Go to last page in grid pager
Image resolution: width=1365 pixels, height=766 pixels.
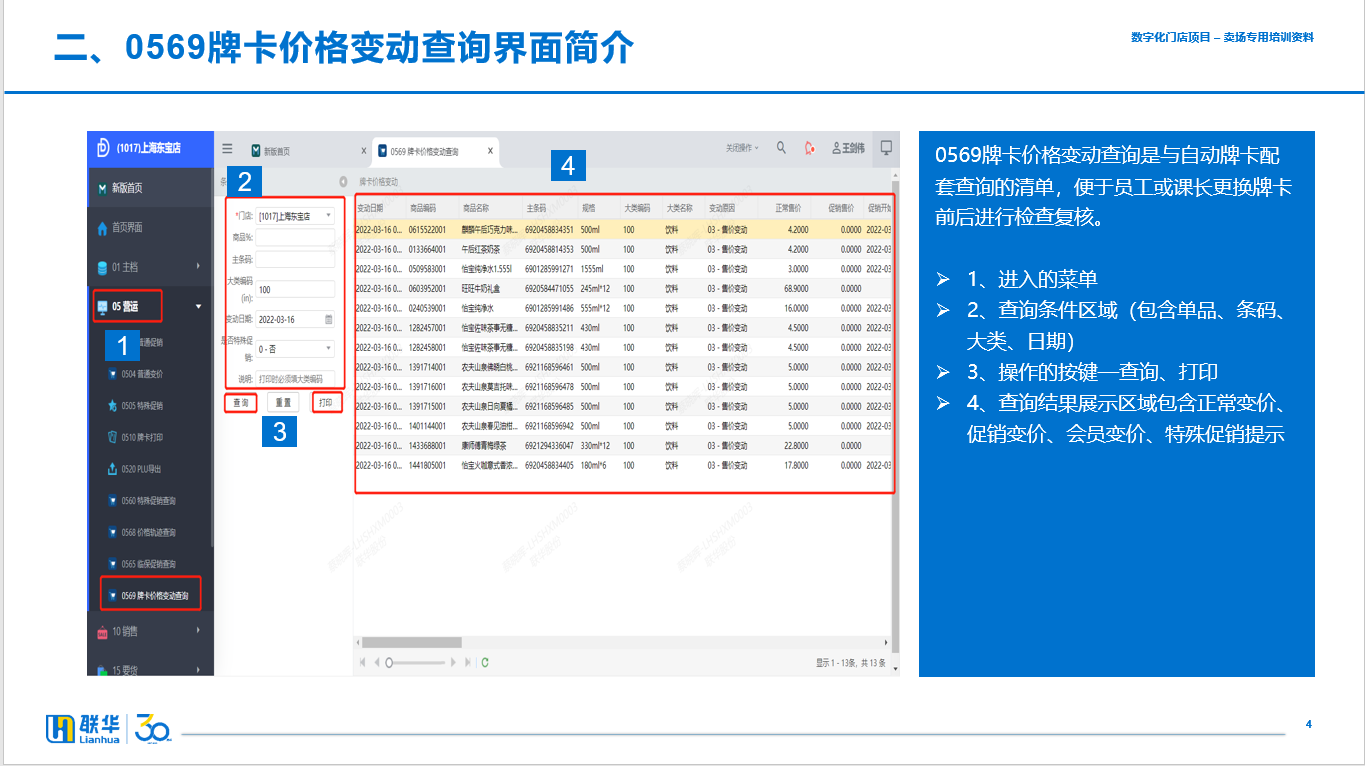tap(467, 662)
